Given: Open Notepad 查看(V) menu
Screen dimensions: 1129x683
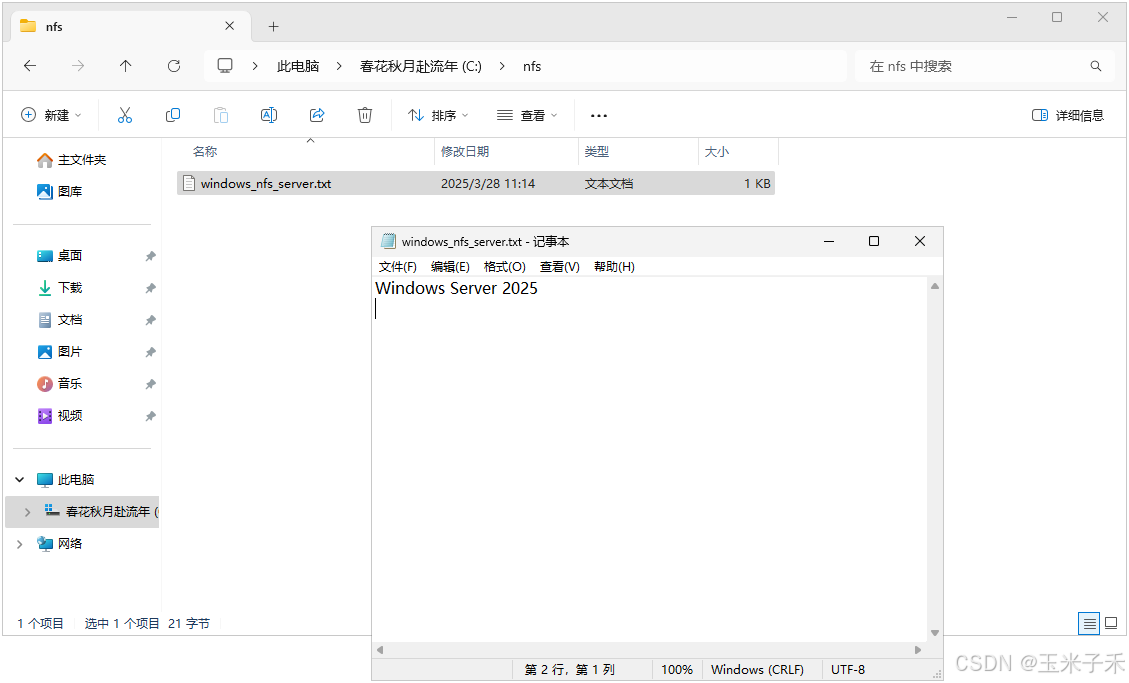Looking at the screenshot, I should (x=559, y=266).
